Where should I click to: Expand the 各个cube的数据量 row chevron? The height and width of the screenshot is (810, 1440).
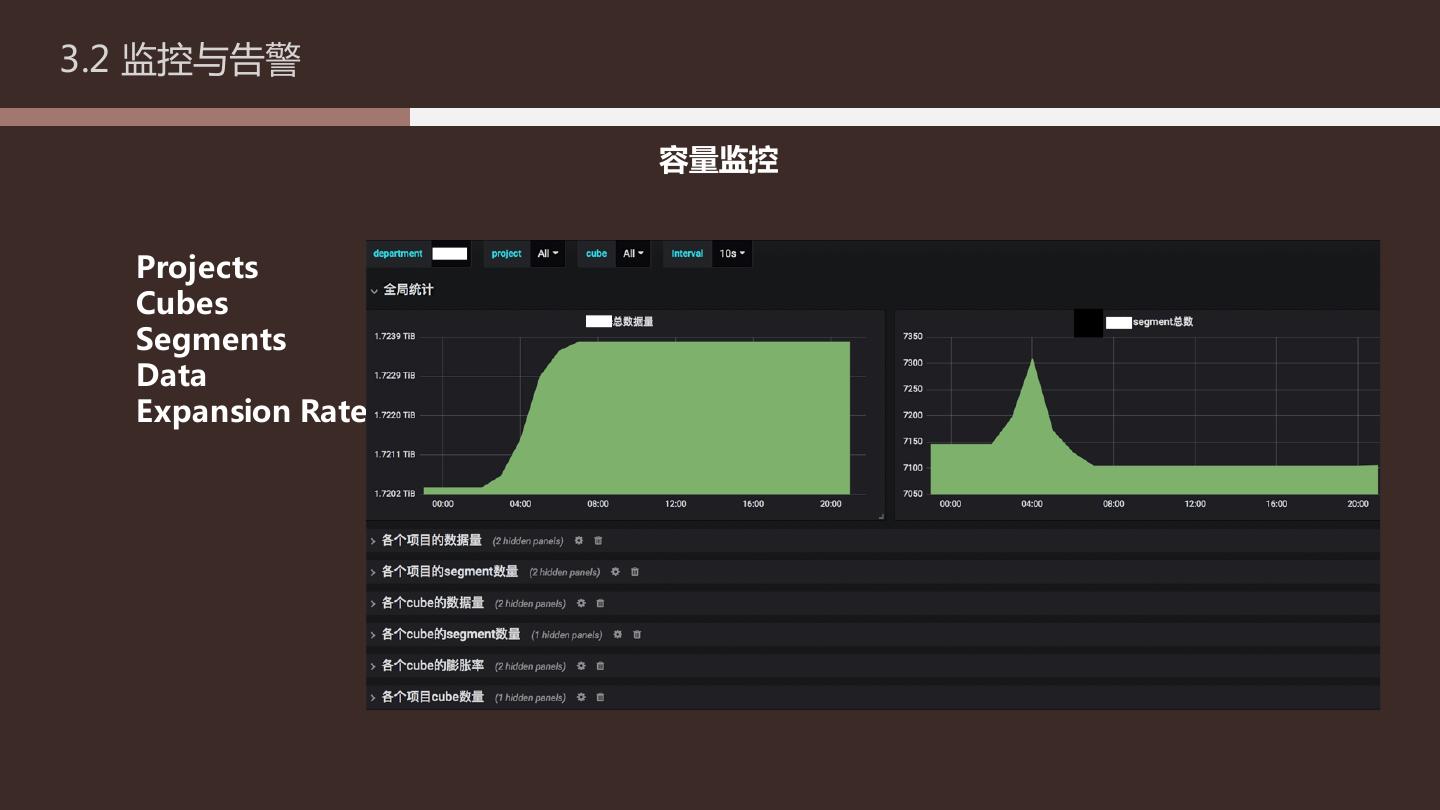pyautogui.click(x=374, y=603)
